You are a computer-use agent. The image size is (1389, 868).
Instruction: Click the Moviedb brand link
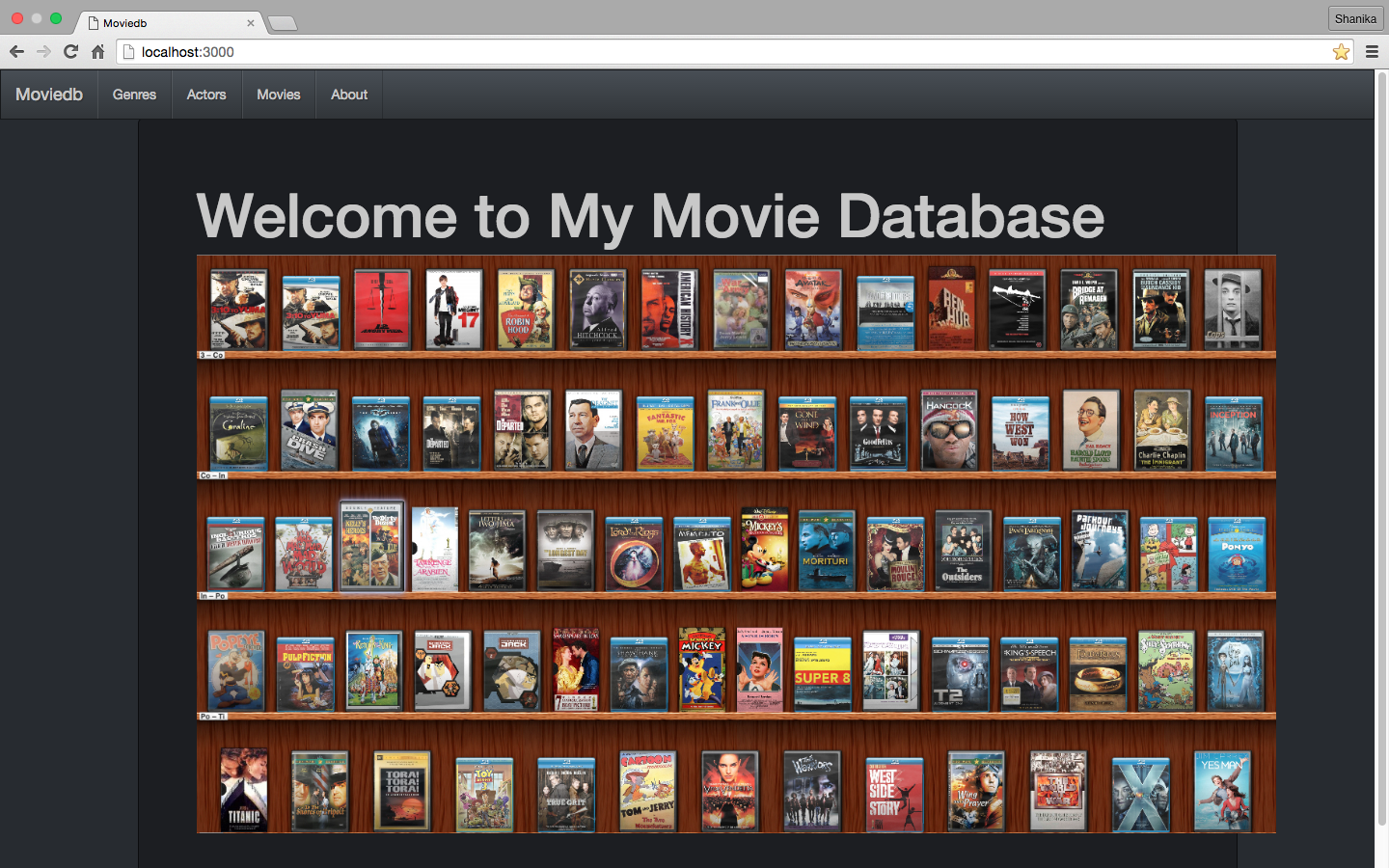click(49, 95)
